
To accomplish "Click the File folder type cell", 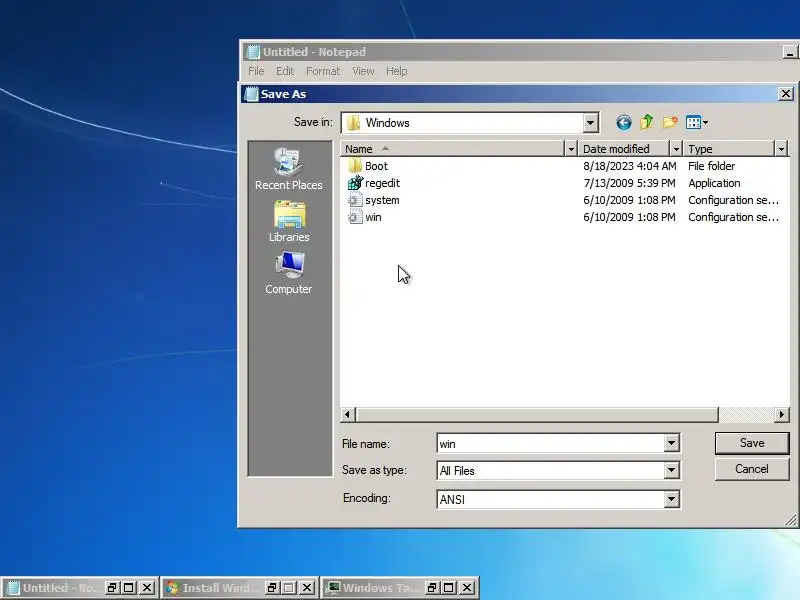I will pos(711,166).
